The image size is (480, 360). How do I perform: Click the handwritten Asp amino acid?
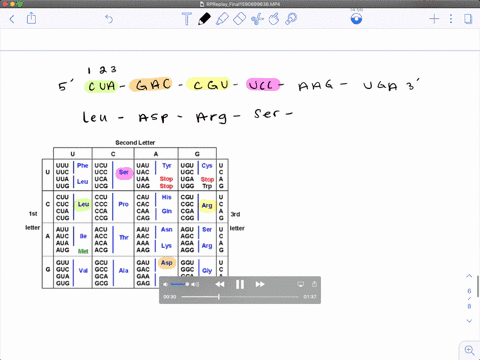(153, 118)
